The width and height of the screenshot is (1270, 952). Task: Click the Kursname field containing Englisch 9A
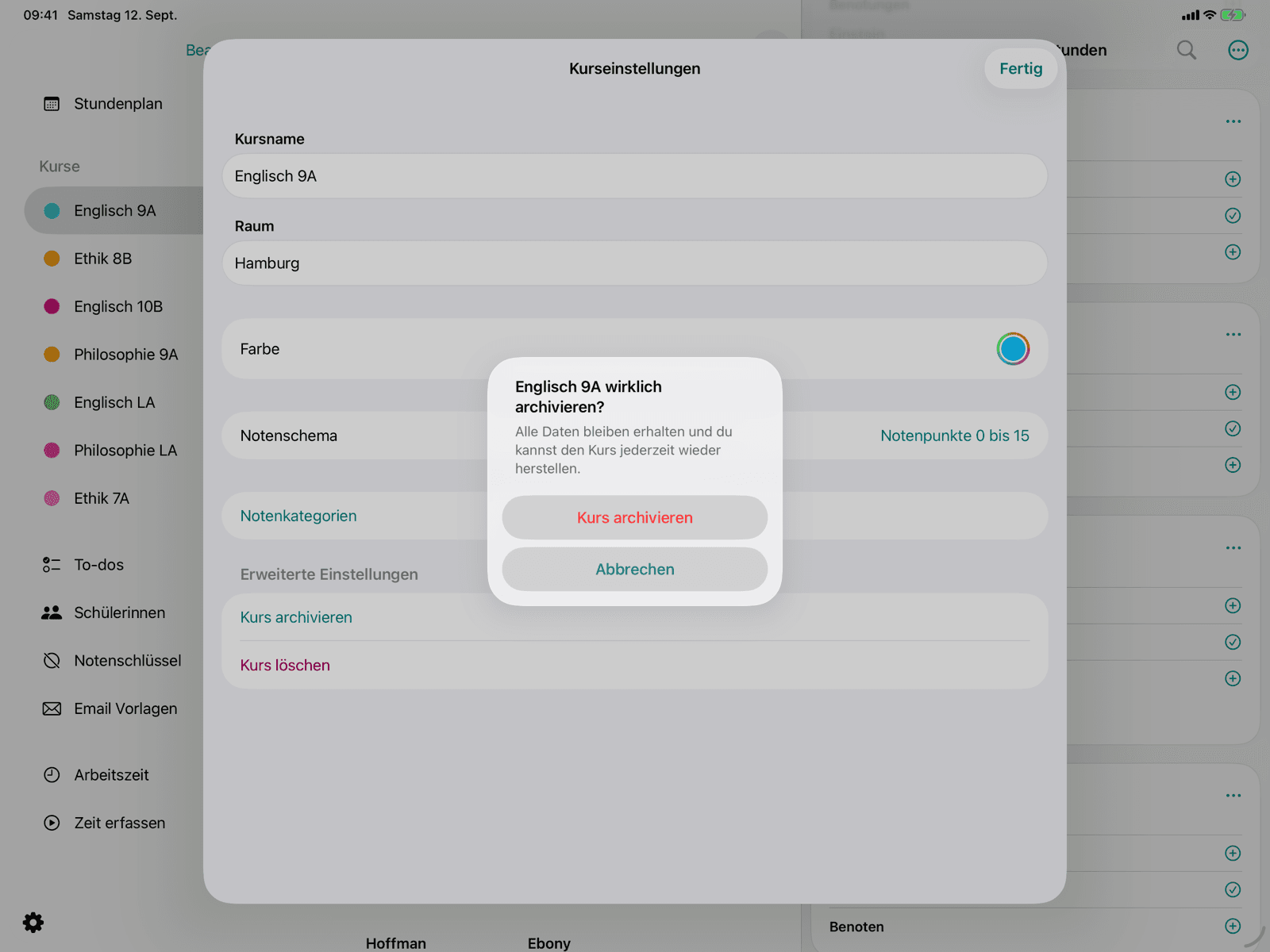tap(635, 176)
